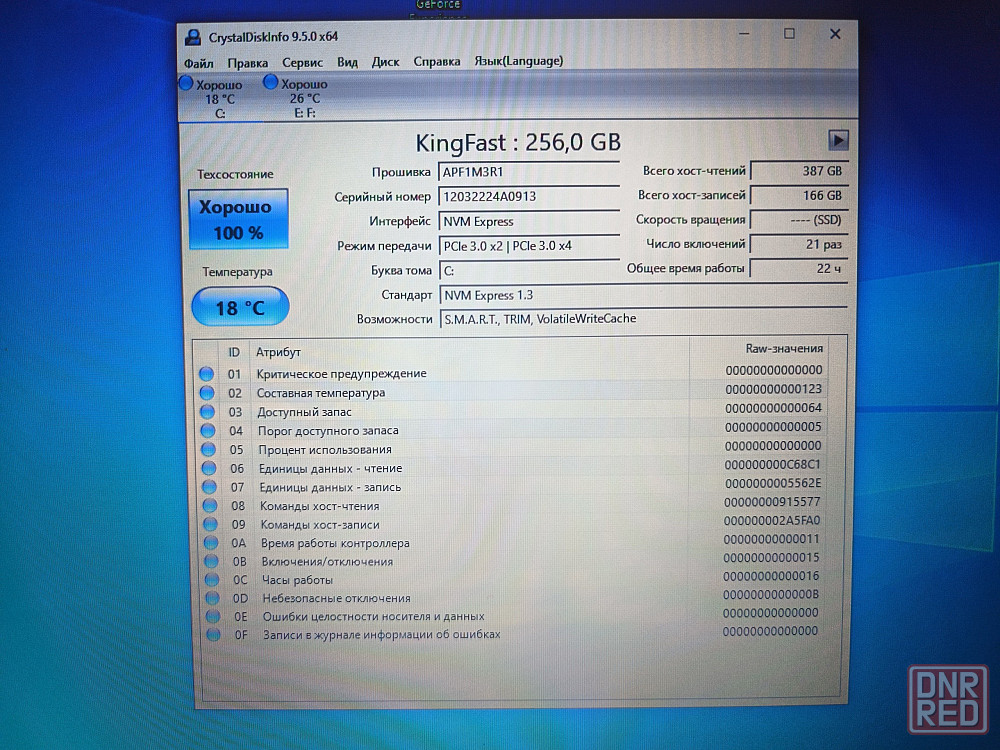Open the Правка menu

click(x=247, y=63)
